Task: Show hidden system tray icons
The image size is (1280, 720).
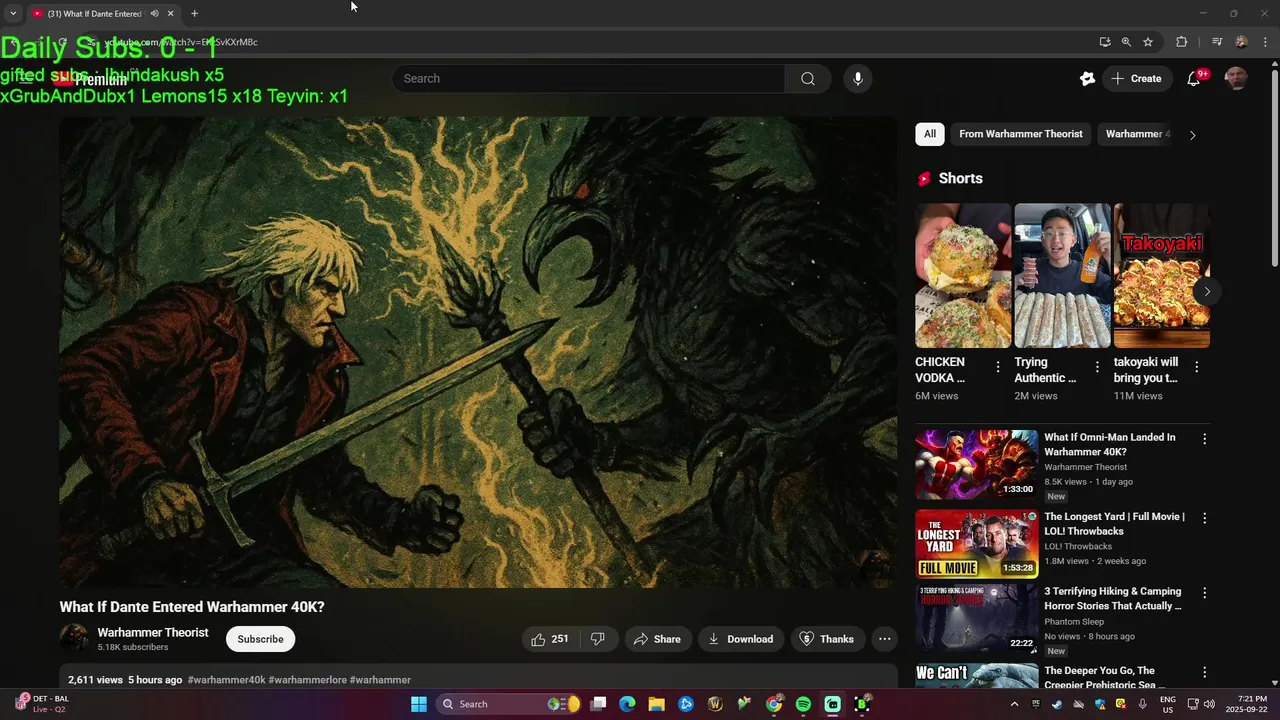Action: [x=1014, y=704]
